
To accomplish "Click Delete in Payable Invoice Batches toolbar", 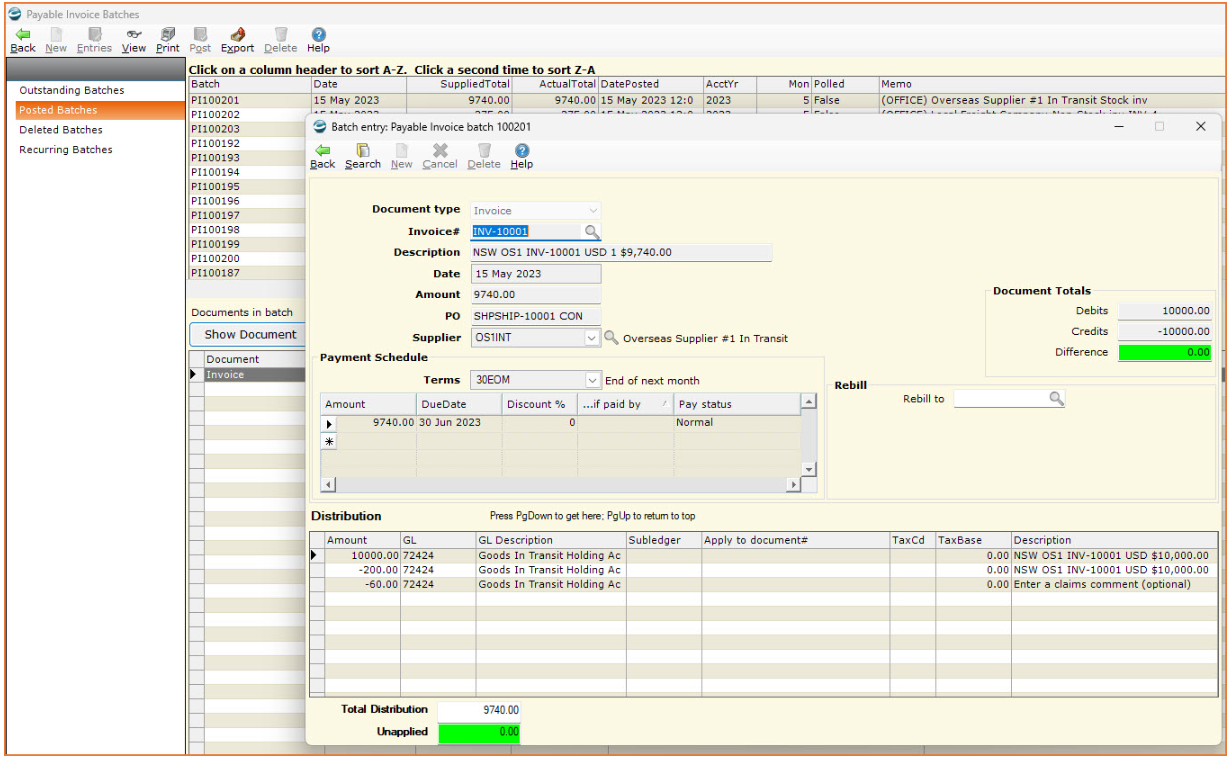I will pyautogui.click(x=281, y=40).
